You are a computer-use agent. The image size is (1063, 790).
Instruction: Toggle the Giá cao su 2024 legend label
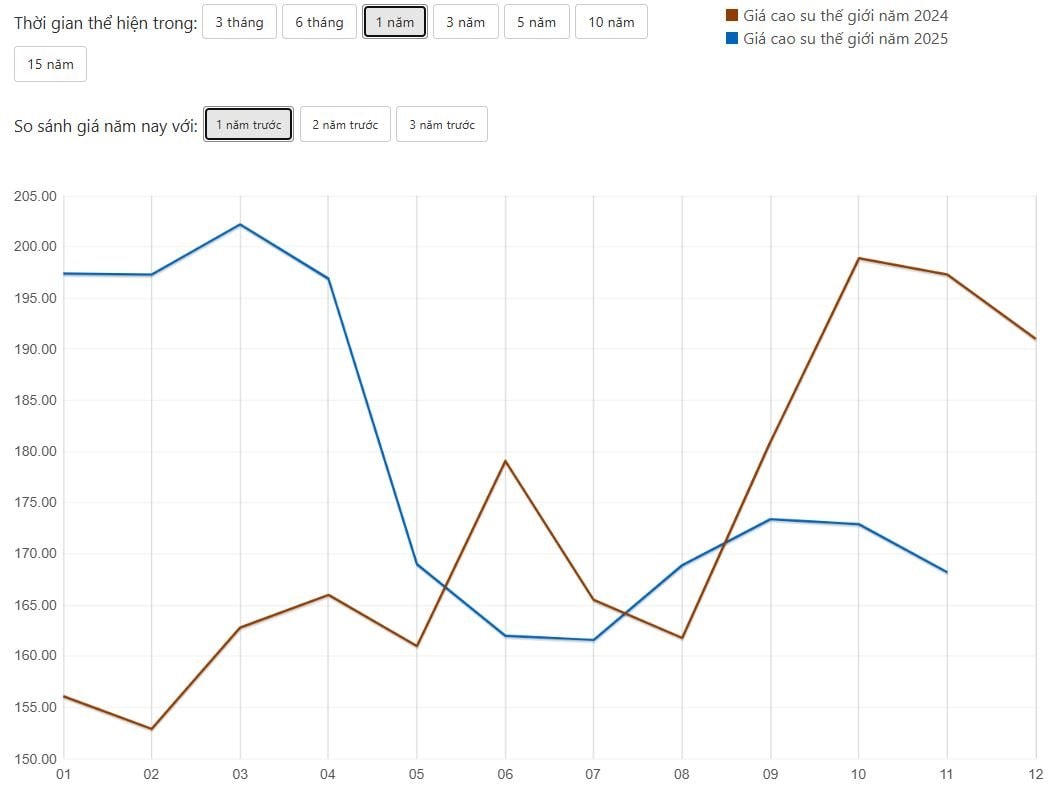(x=845, y=16)
